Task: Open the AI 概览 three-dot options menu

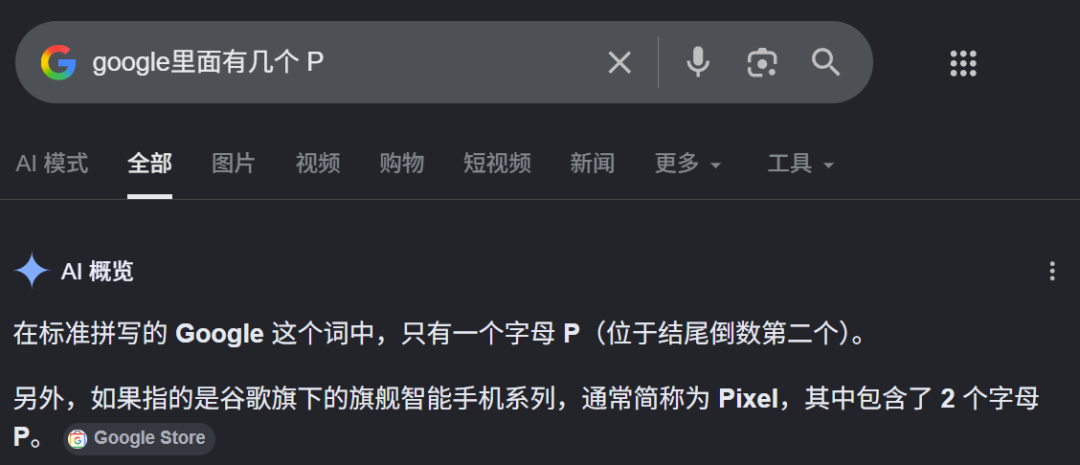Action: (1052, 271)
